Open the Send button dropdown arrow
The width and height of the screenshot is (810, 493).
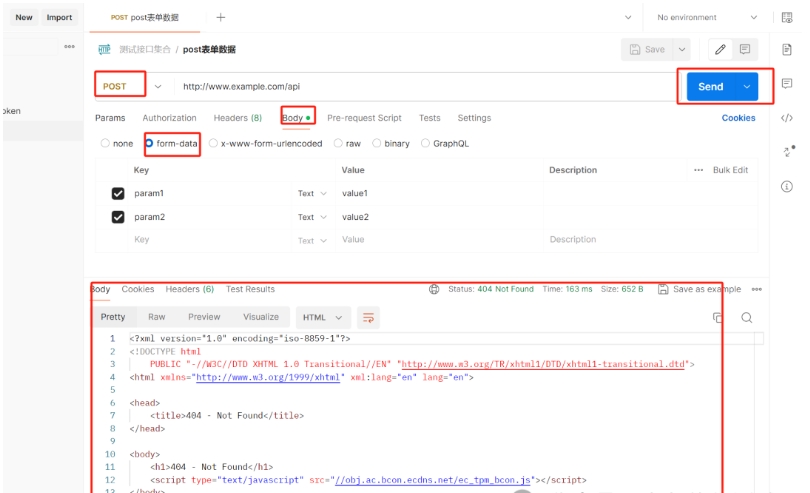747,87
